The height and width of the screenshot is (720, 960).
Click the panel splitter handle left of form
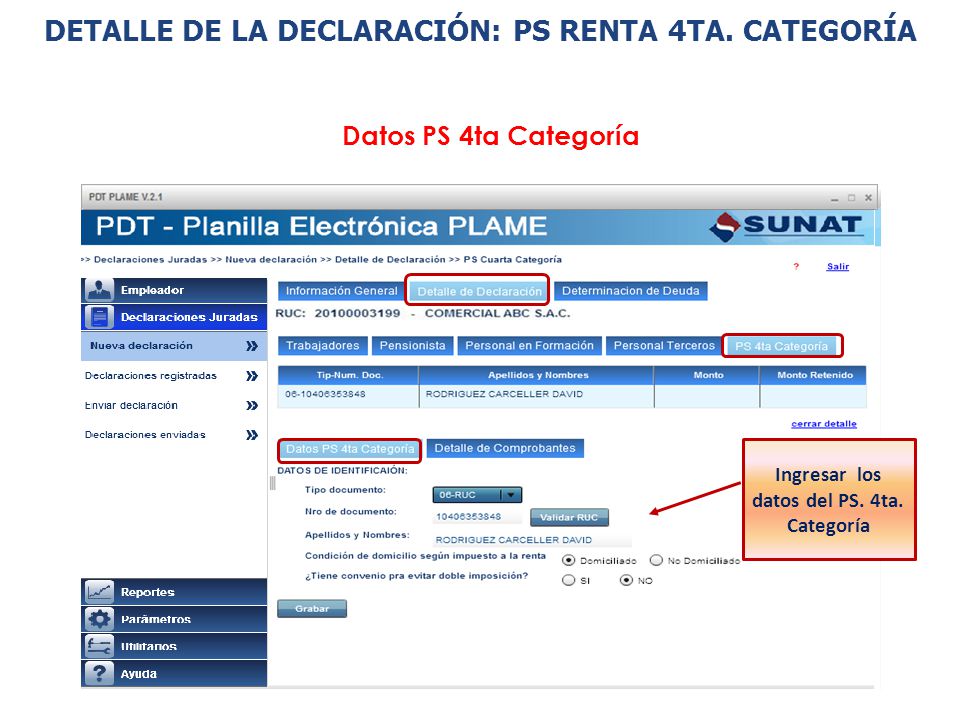pyautogui.click(x=272, y=484)
